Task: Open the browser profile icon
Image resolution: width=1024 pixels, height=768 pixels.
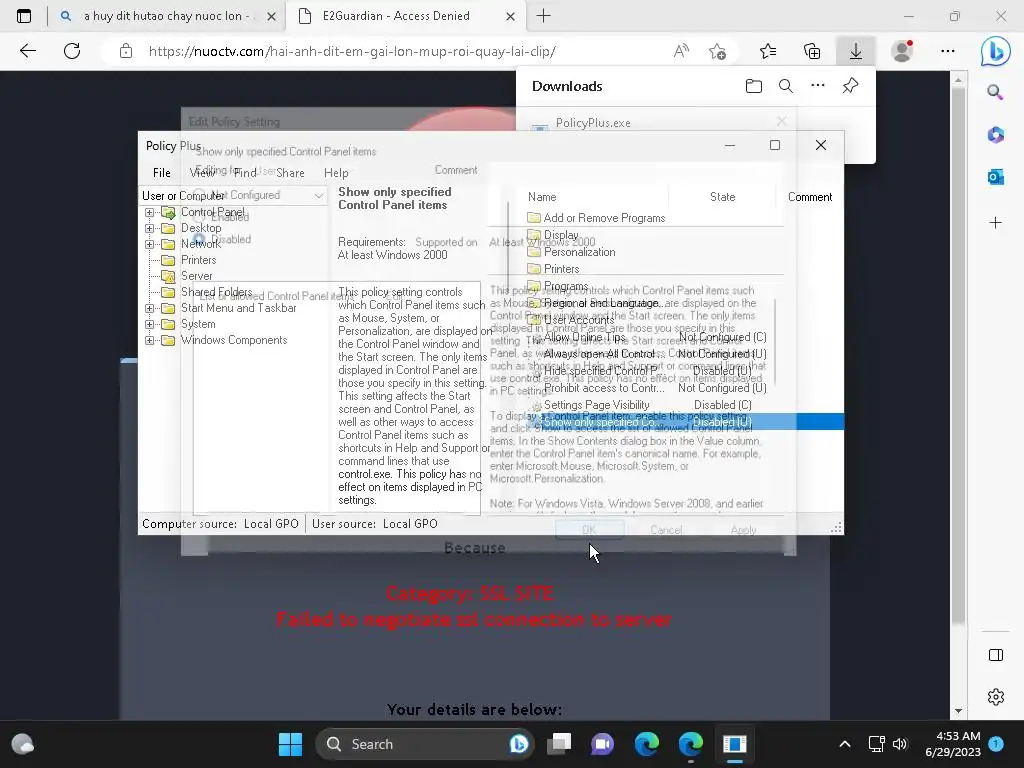Action: pyautogui.click(x=902, y=51)
